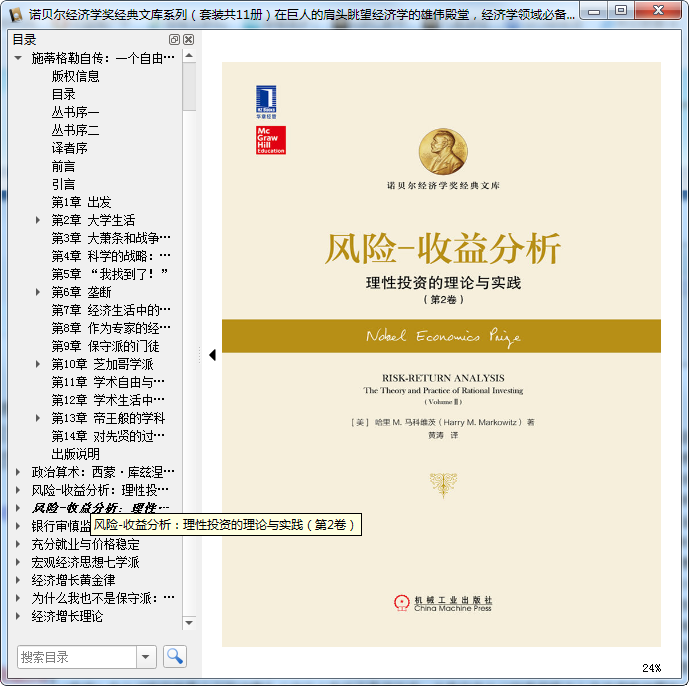Open 丛书序二 entry

[76, 130]
